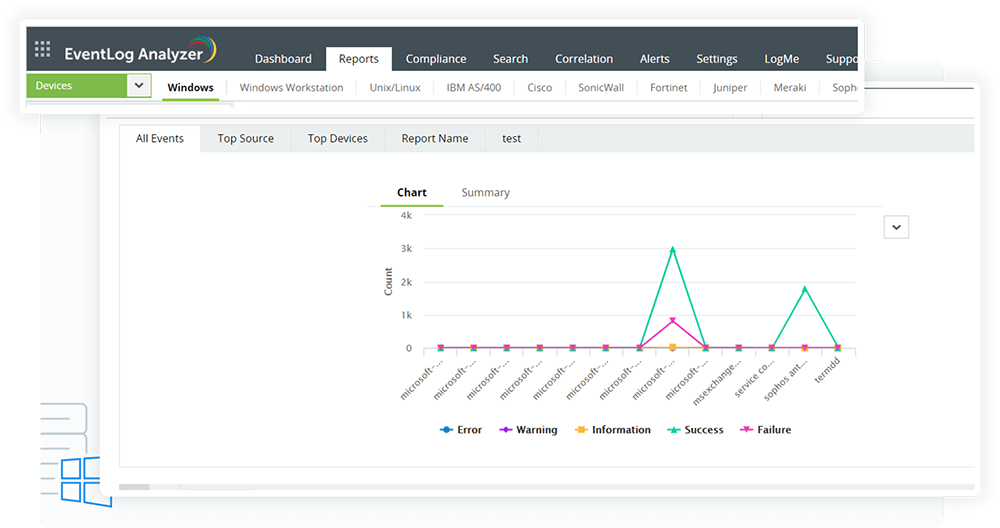Open the chart options dropdown arrow
The width and height of the screenshot is (1000, 528).
(x=896, y=228)
